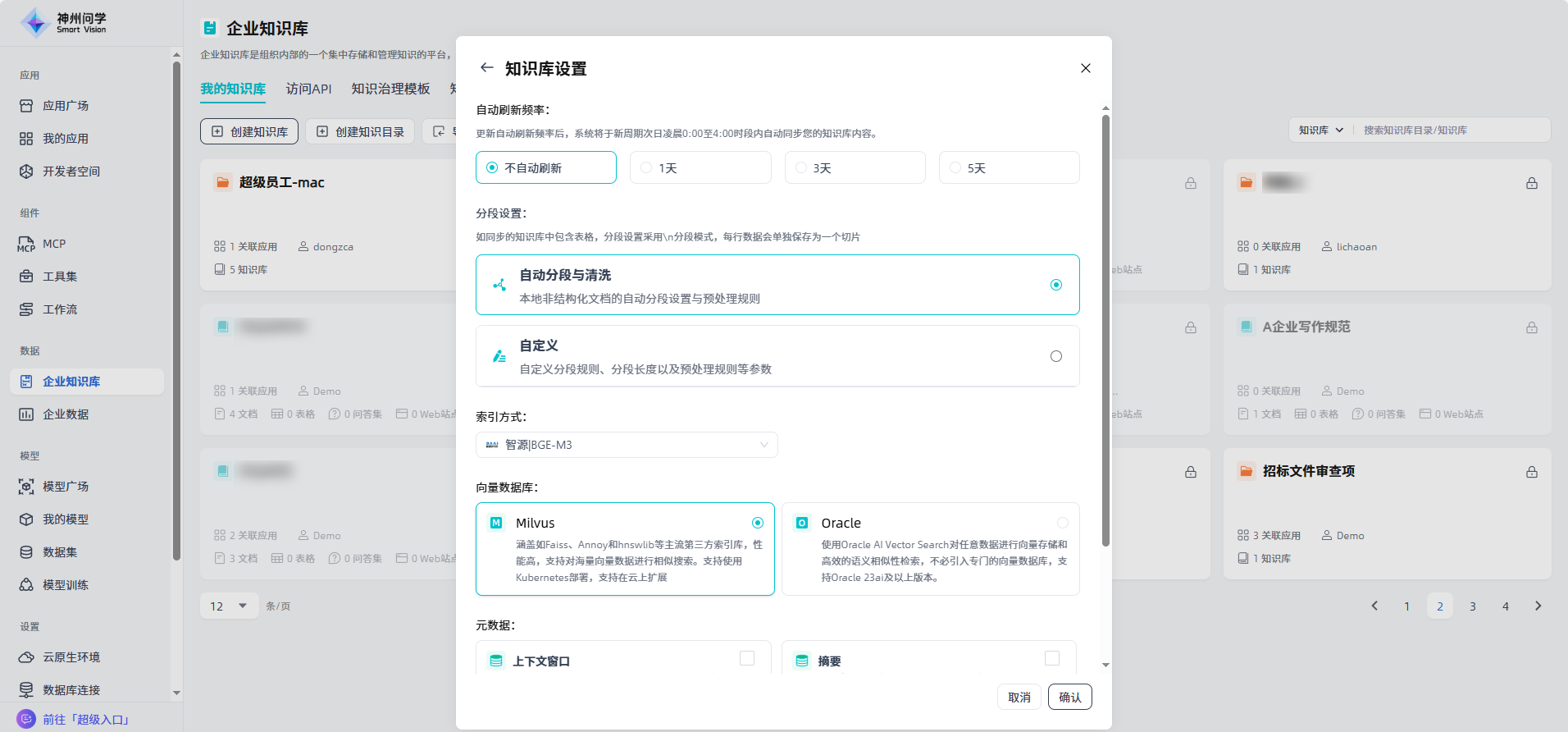The width and height of the screenshot is (1568, 732).
Task: Open MCP from the sidebar
Action: [x=53, y=244]
